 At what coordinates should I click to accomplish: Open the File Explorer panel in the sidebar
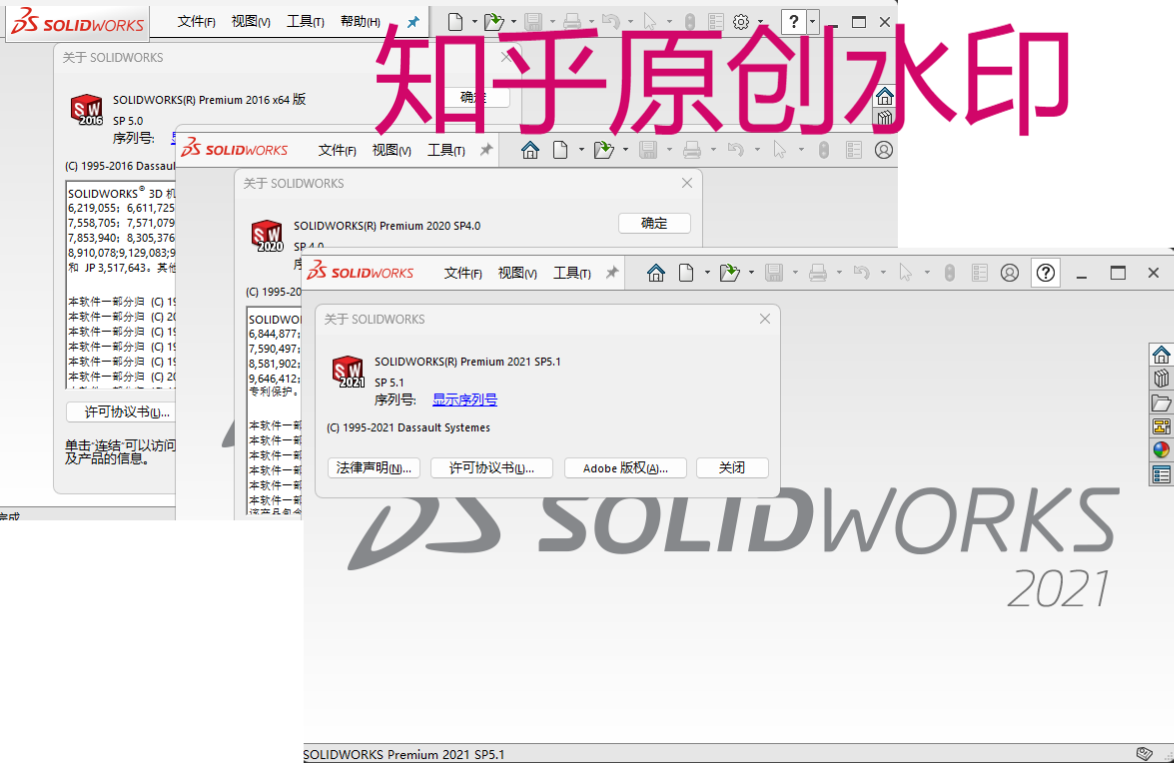(x=1161, y=403)
